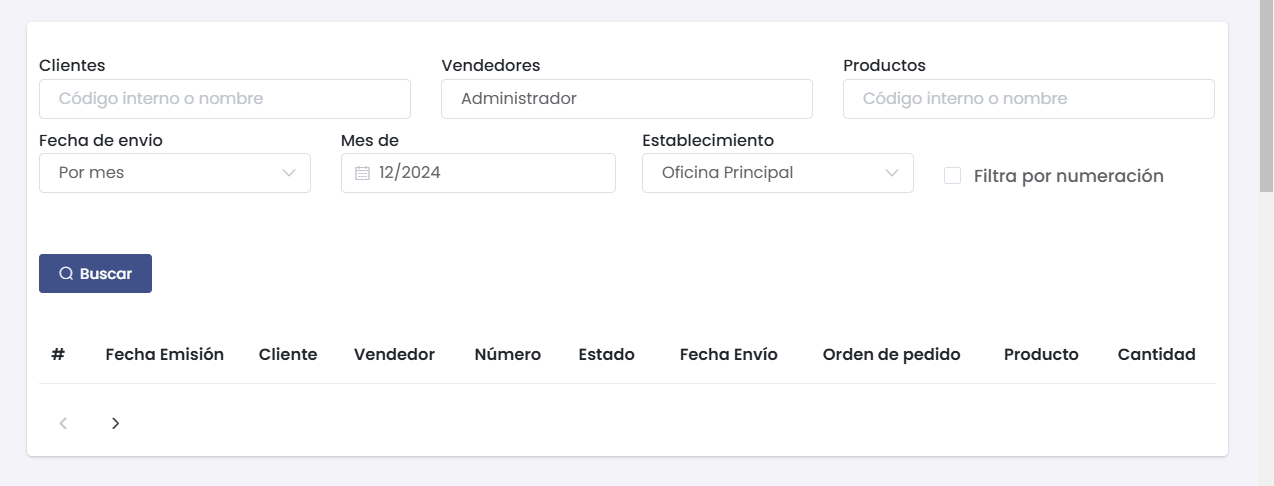Click the Oficina Principal dropdown chevron
This screenshot has height=486, width=1274.
tap(892, 173)
